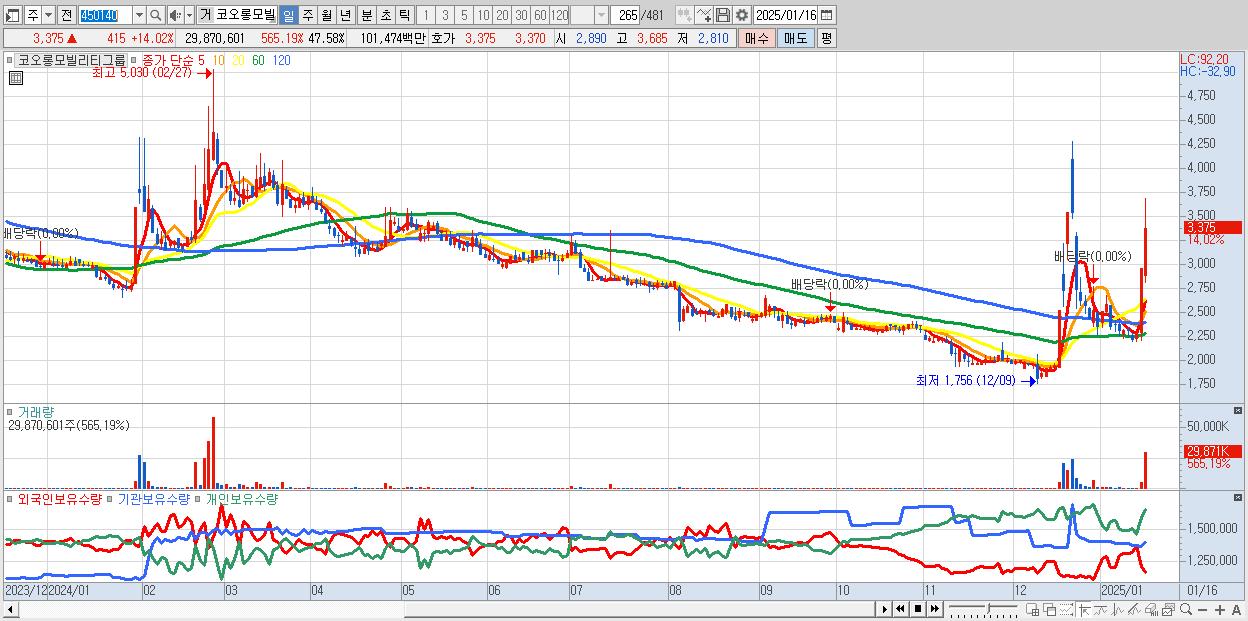Switch to the 월 monthly chart period

326,15
